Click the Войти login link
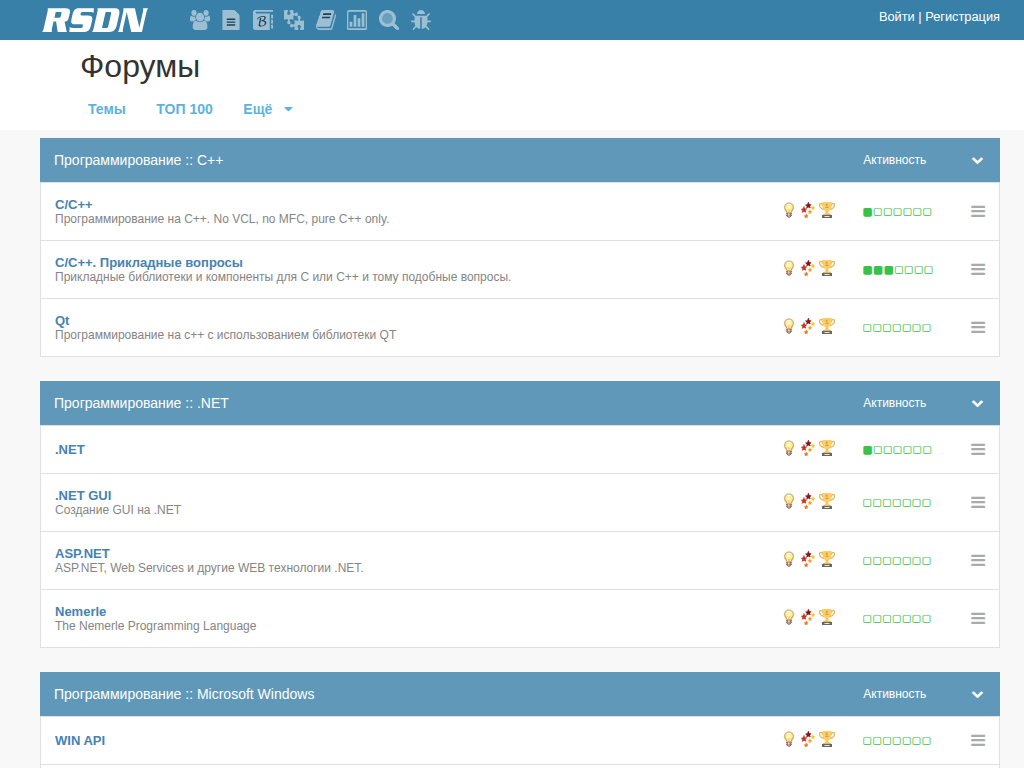The width and height of the screenshot is (1024, 768). click(x=896, y=16)
